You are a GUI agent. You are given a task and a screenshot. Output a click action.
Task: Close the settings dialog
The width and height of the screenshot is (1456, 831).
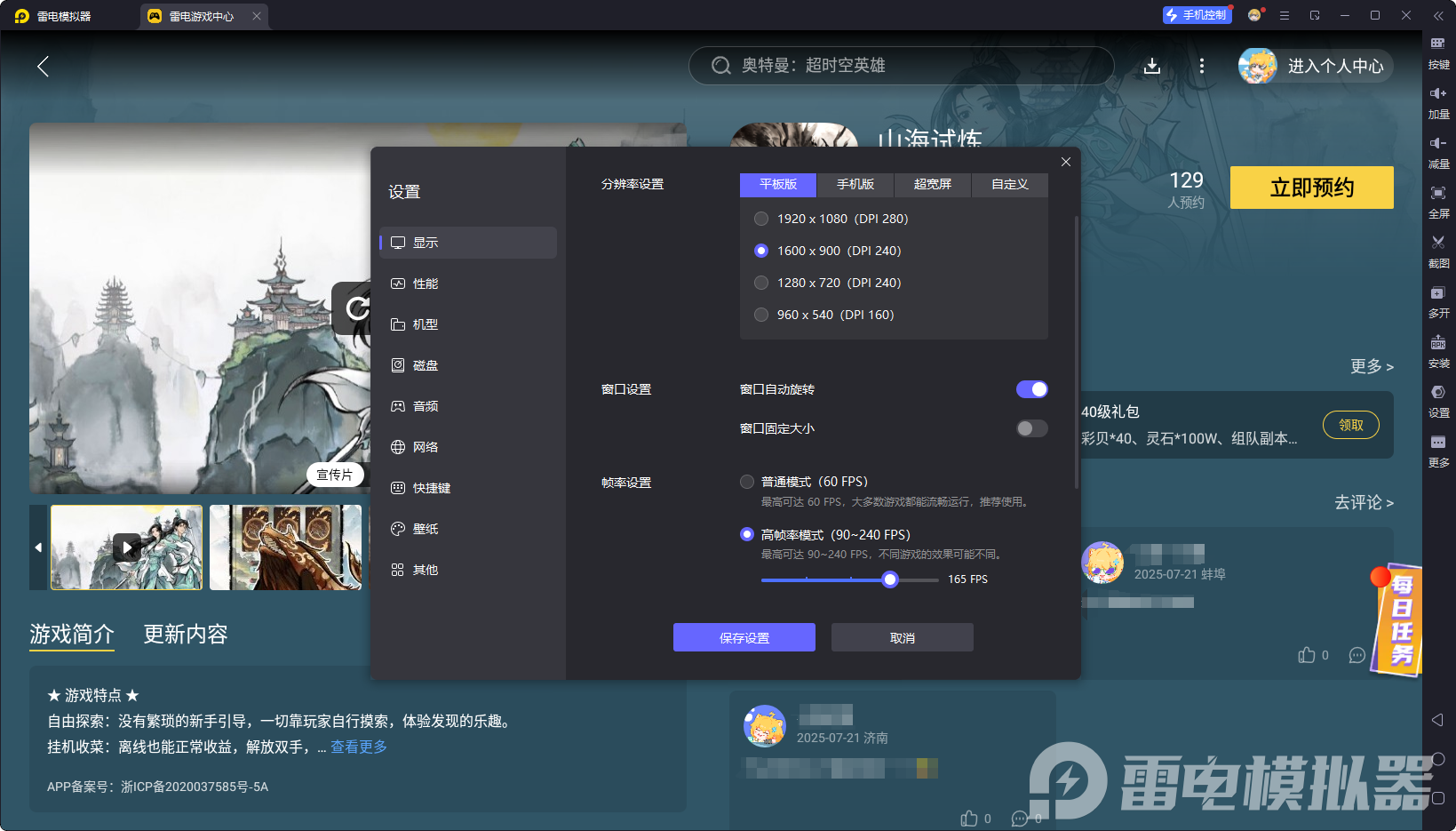(x=1066, y=162)
